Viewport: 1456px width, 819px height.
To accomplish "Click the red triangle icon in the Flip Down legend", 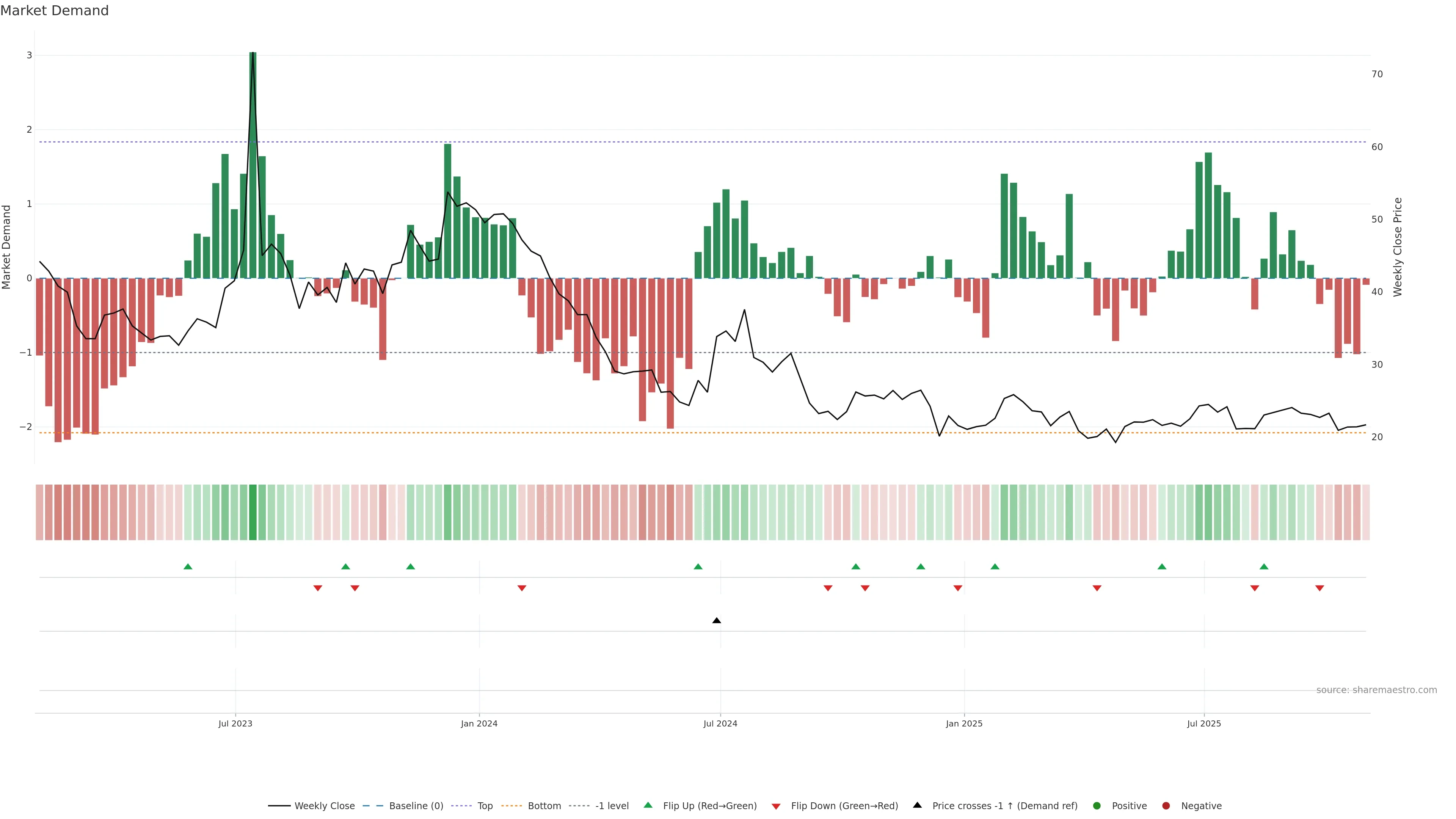I will tap(776, 806).
